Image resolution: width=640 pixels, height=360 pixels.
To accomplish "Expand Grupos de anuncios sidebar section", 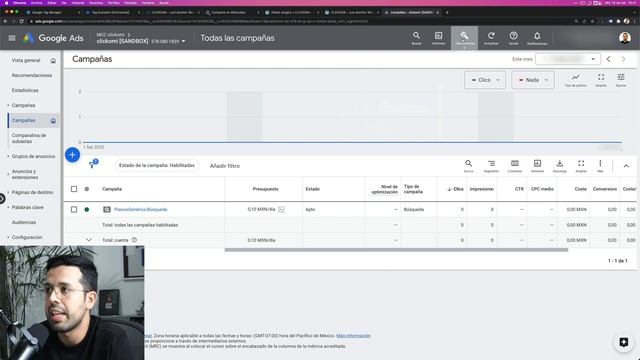I will tap(8, 156).
